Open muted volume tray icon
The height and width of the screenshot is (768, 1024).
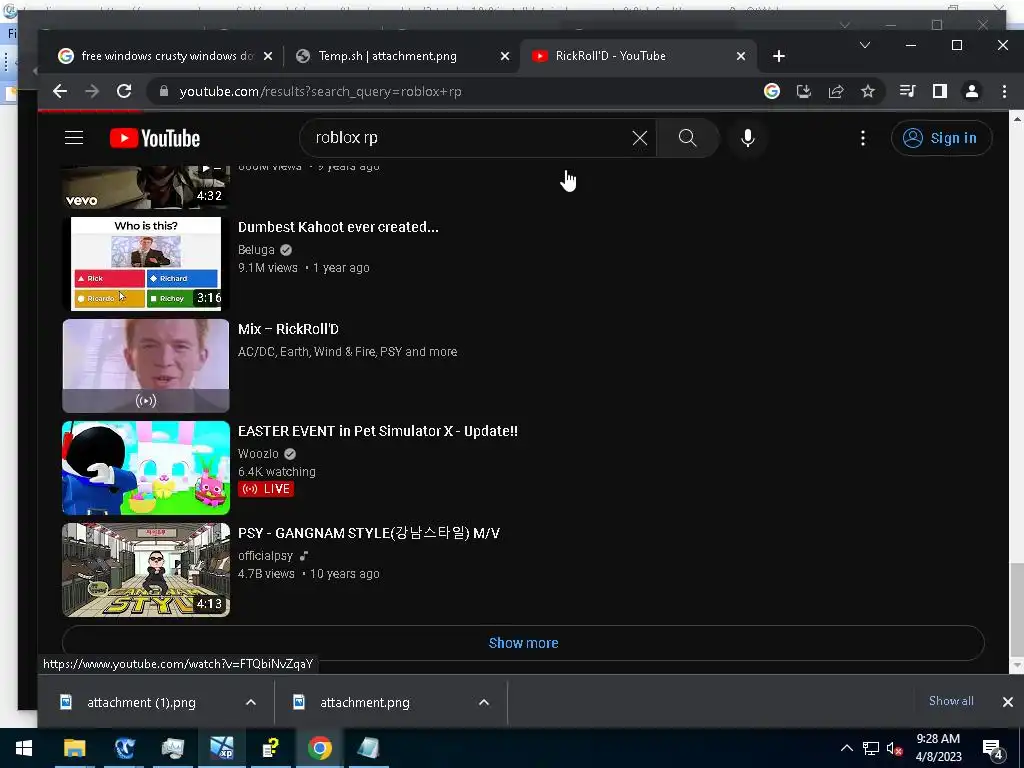pos(894,748)
